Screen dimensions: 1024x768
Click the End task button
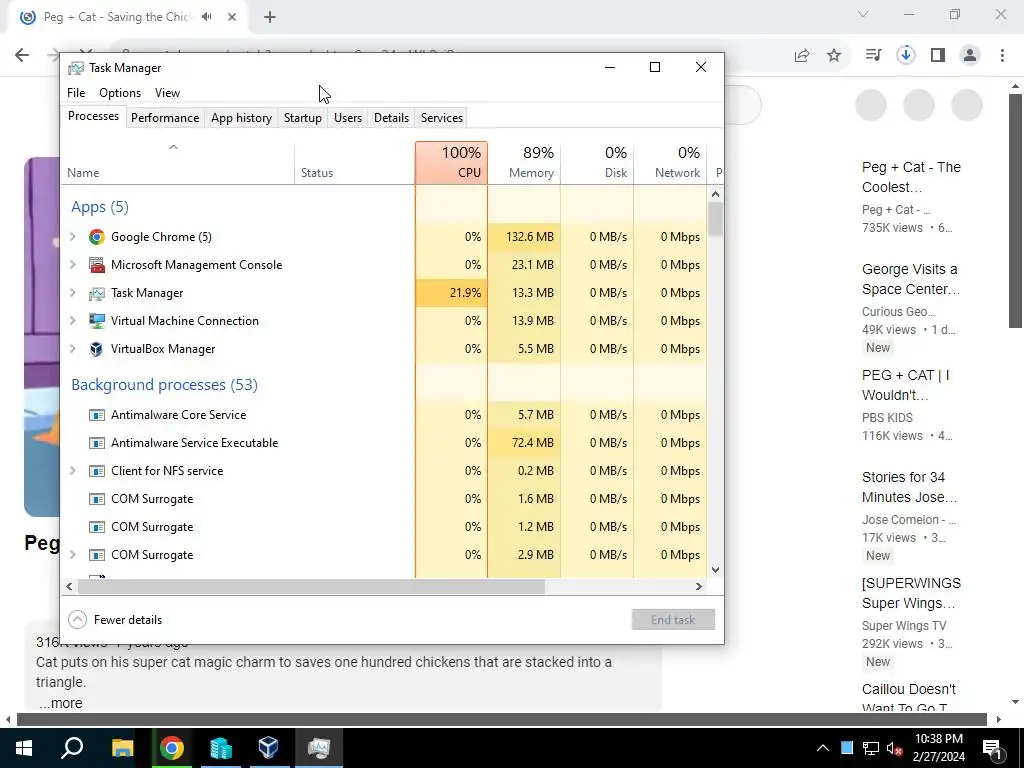point(673,620)
